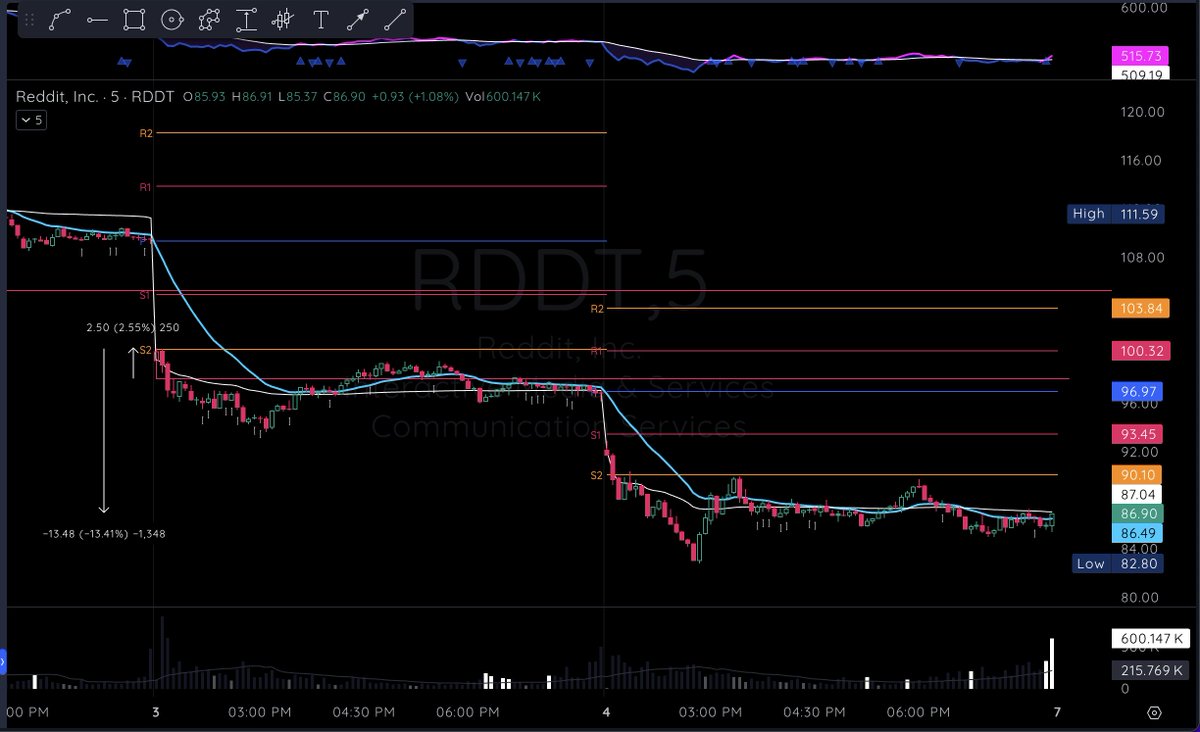
Task: Activate the Text annotation tool
Action: (x=321, y=20)
